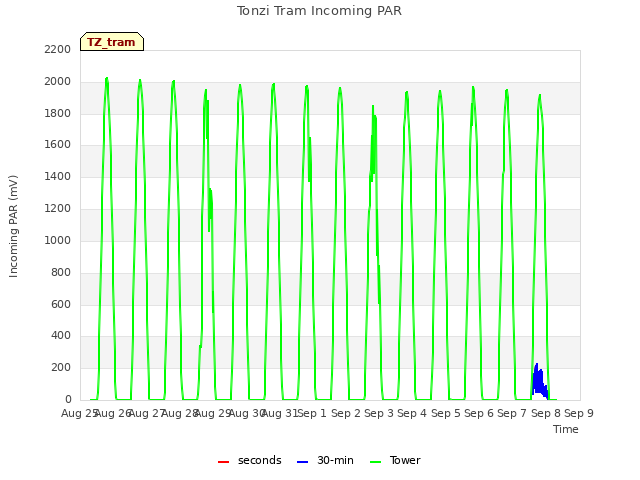Image resolution: width=640 pixels, height=480 pixels.
Task: Click the 1200 y-axis tick label
Action: coord(58,208)
